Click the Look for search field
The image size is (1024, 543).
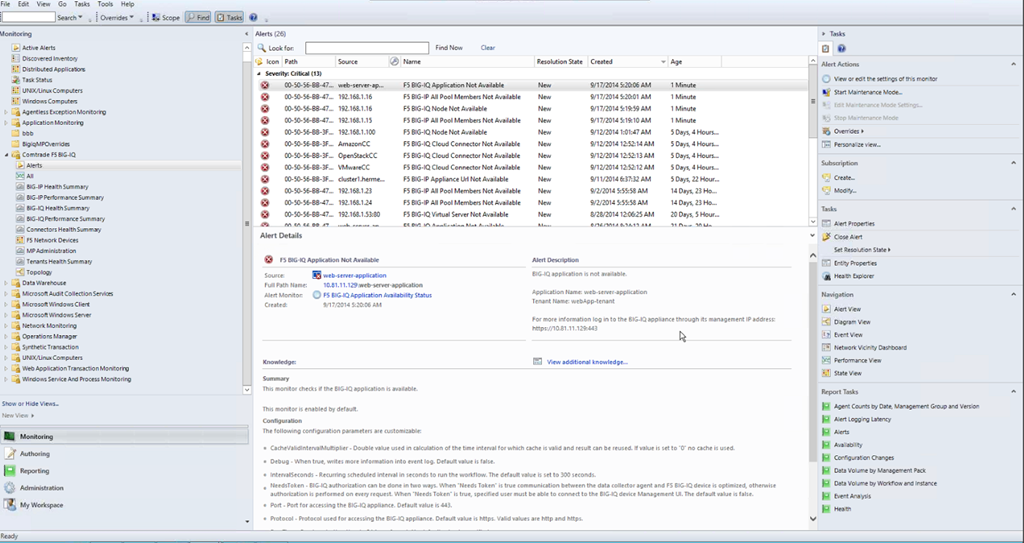(366, 48)
